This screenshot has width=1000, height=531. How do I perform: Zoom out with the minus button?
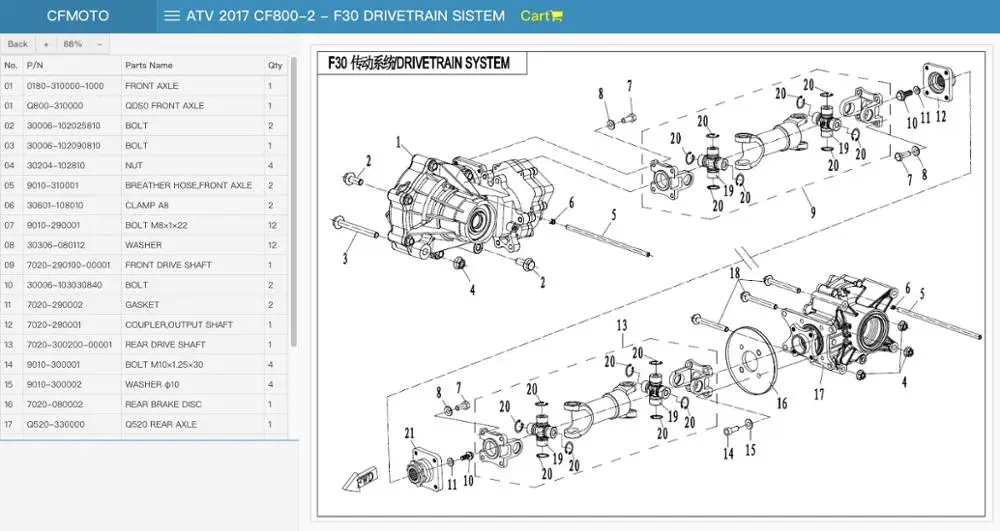[99, 44]
